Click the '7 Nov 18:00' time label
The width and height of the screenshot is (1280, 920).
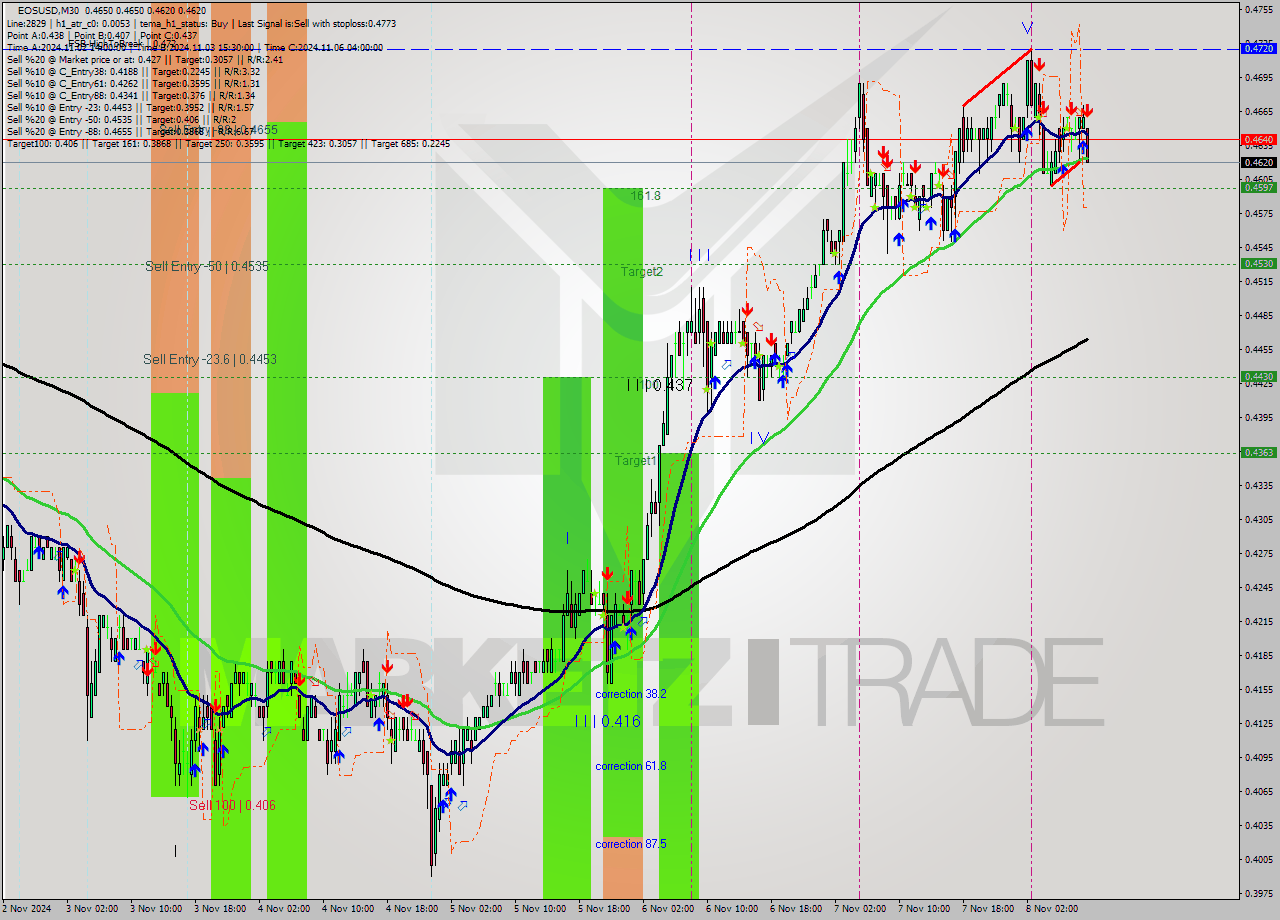(988, 909)
